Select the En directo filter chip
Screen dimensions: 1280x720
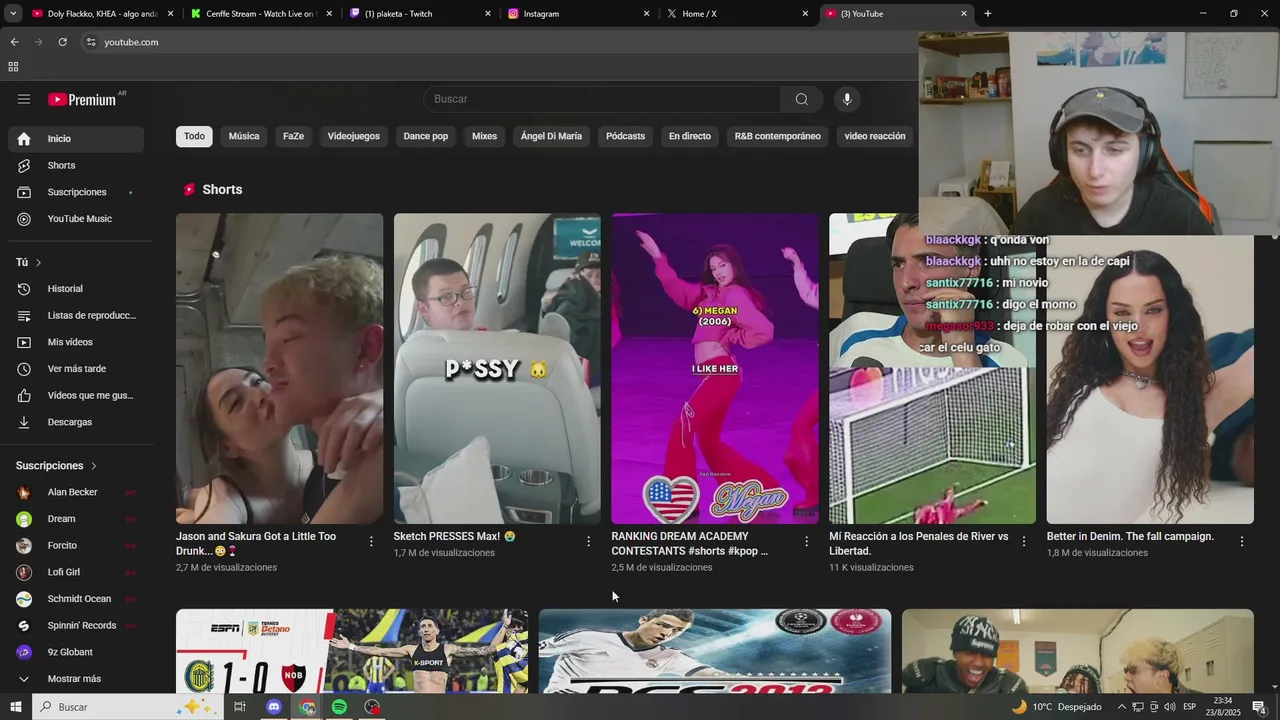click(690, 136)
